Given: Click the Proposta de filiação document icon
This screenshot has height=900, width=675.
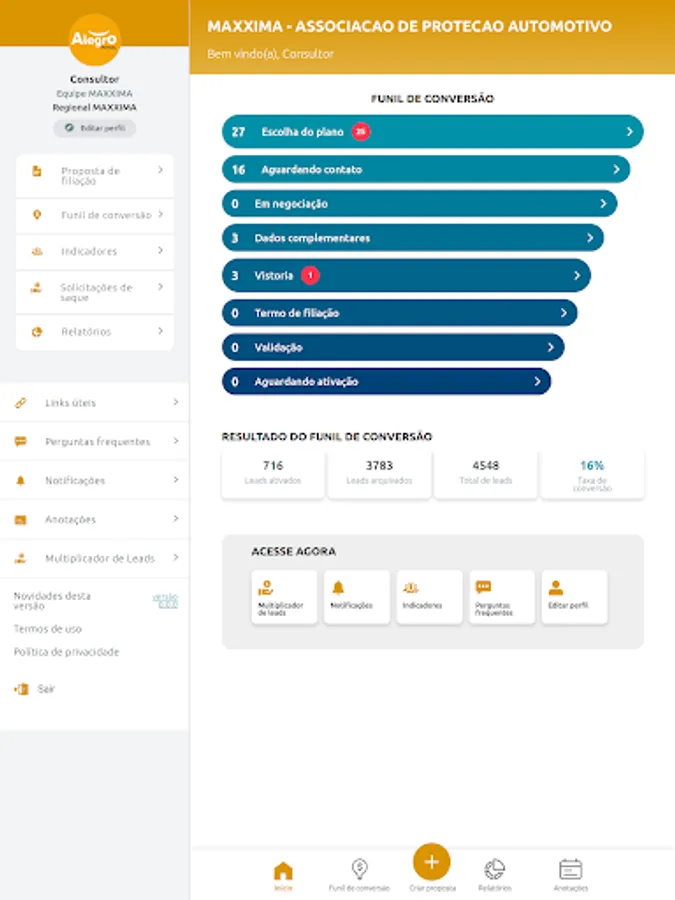Looking at the screenshot, I should pyautogui.click(x=37, y=170).
